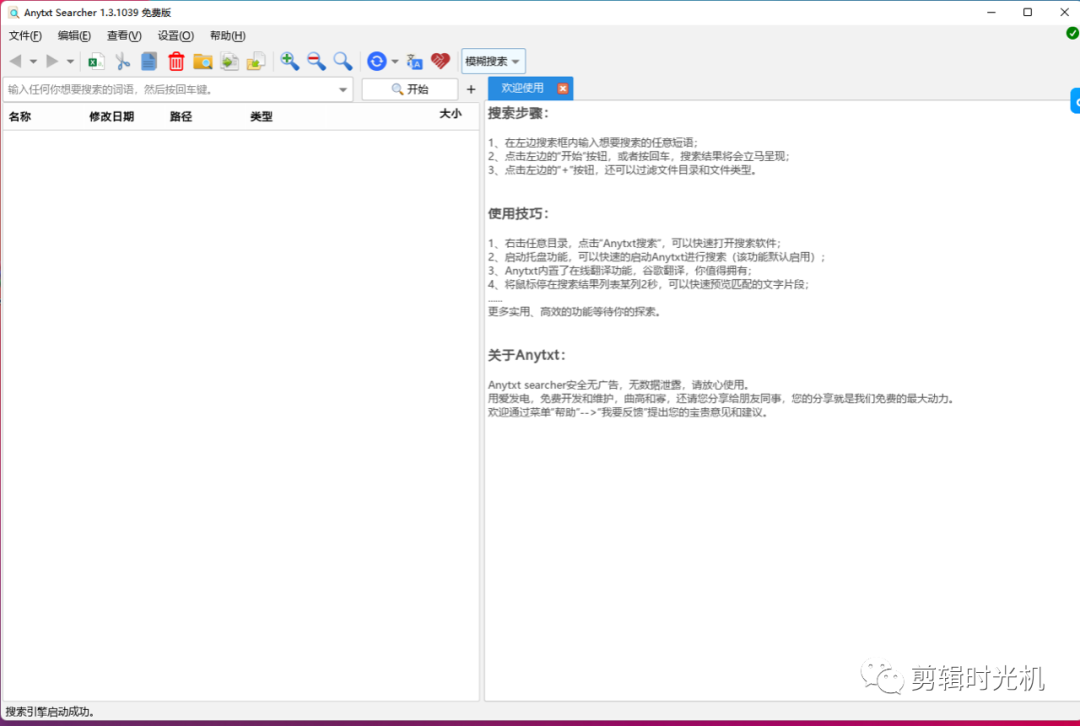Click the 使用技巧 heading text

click(519, 214)
